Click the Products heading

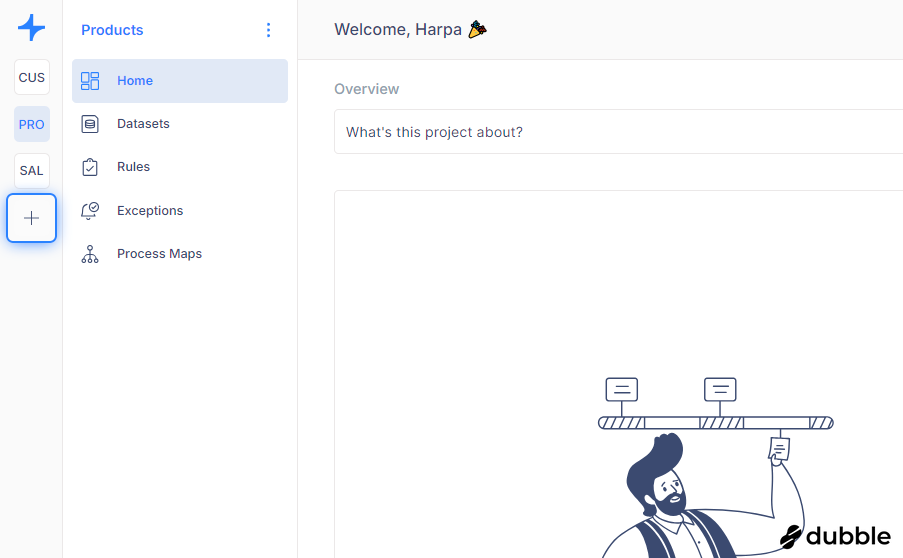coord(112,30)
